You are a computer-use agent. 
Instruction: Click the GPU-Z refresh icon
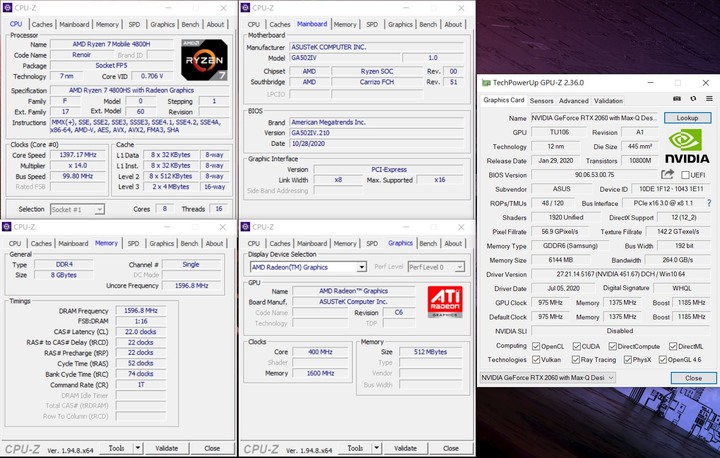click(x=693, y=99)
